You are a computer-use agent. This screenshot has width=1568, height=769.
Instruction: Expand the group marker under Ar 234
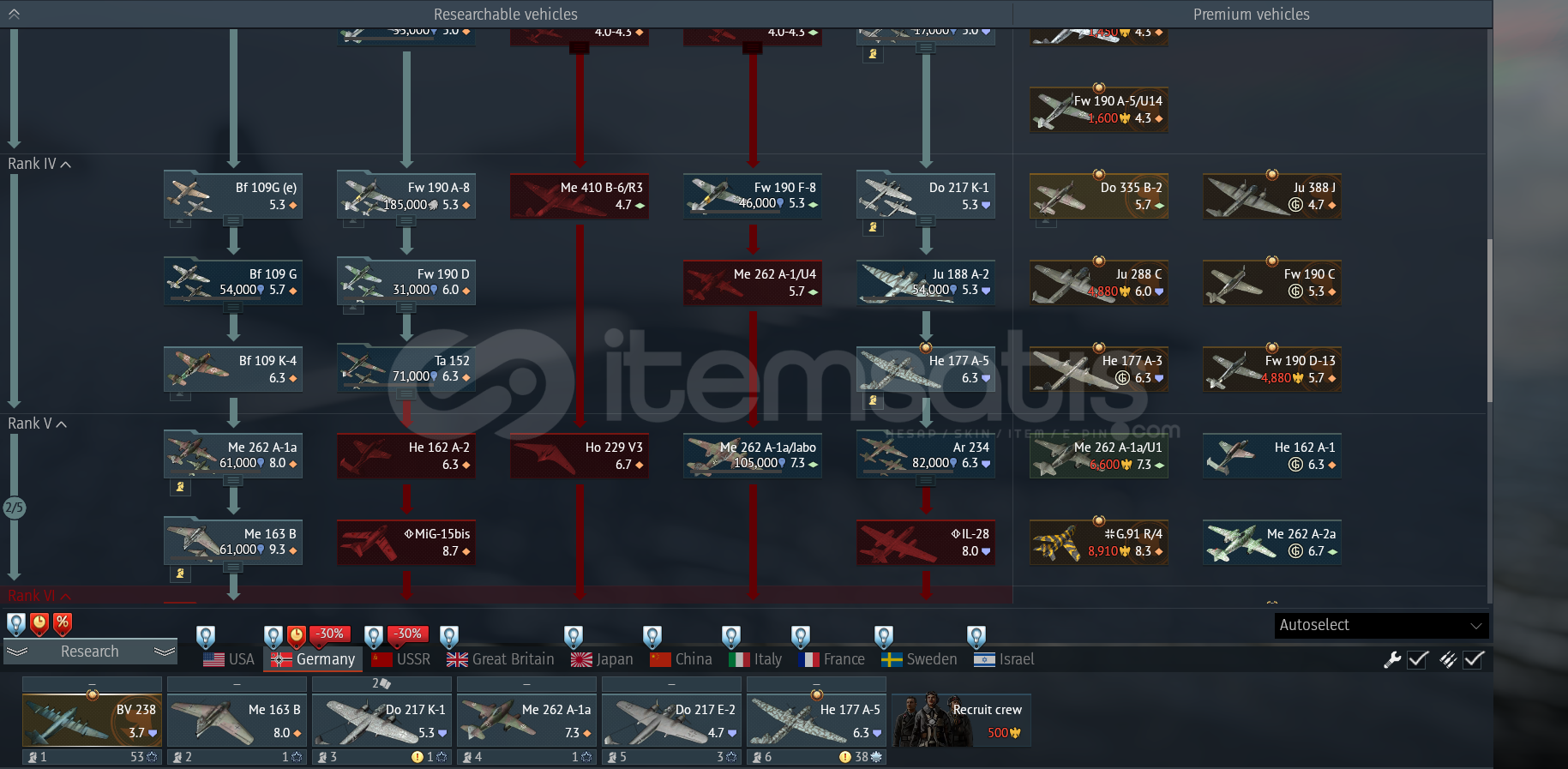[x=926, y=481]
